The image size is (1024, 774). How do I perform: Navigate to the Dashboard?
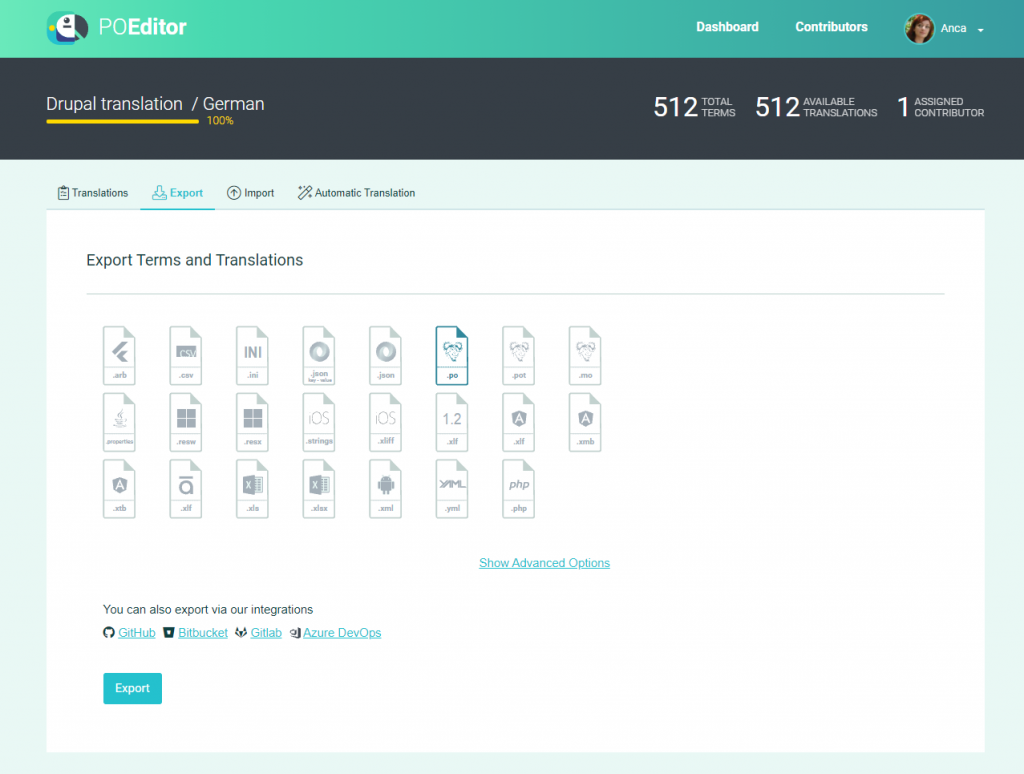point(727,27)
